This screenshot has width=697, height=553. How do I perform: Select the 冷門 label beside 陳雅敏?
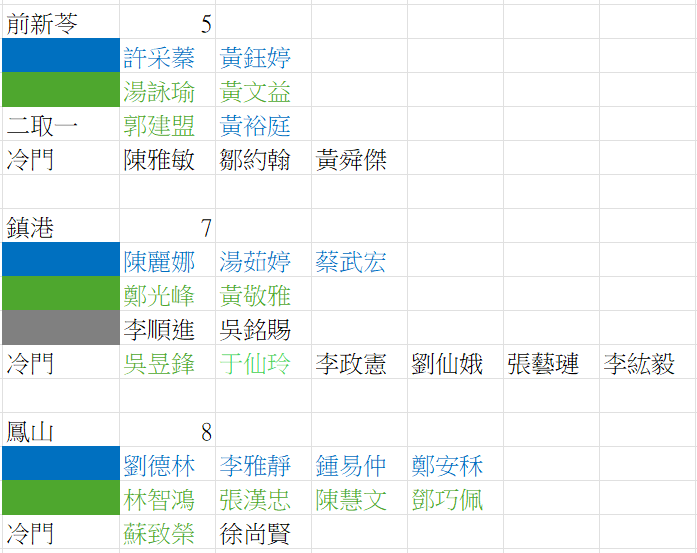[x=30, y=160]
